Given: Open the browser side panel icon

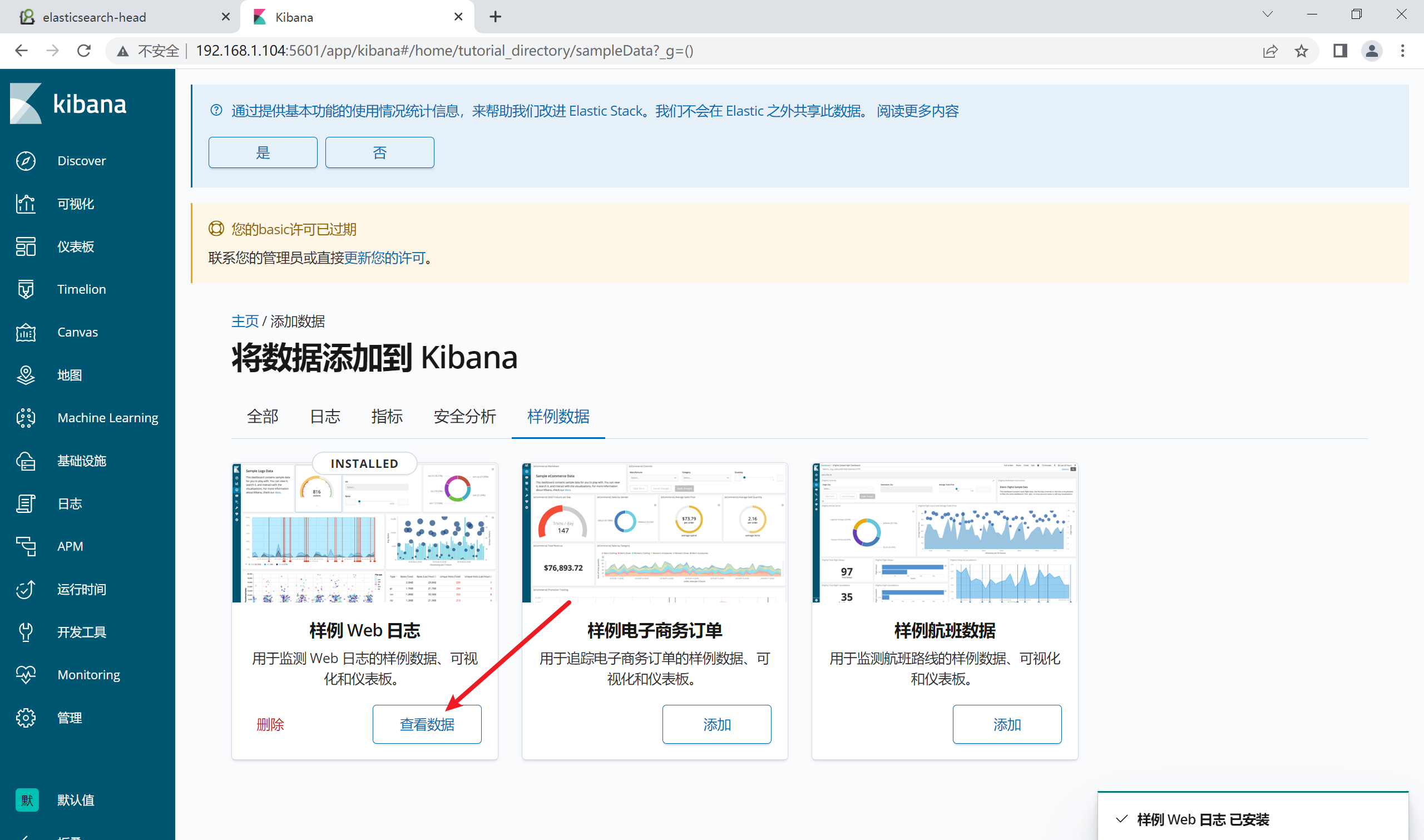Looking at the screenshot, I should [x=1339, y=51].
